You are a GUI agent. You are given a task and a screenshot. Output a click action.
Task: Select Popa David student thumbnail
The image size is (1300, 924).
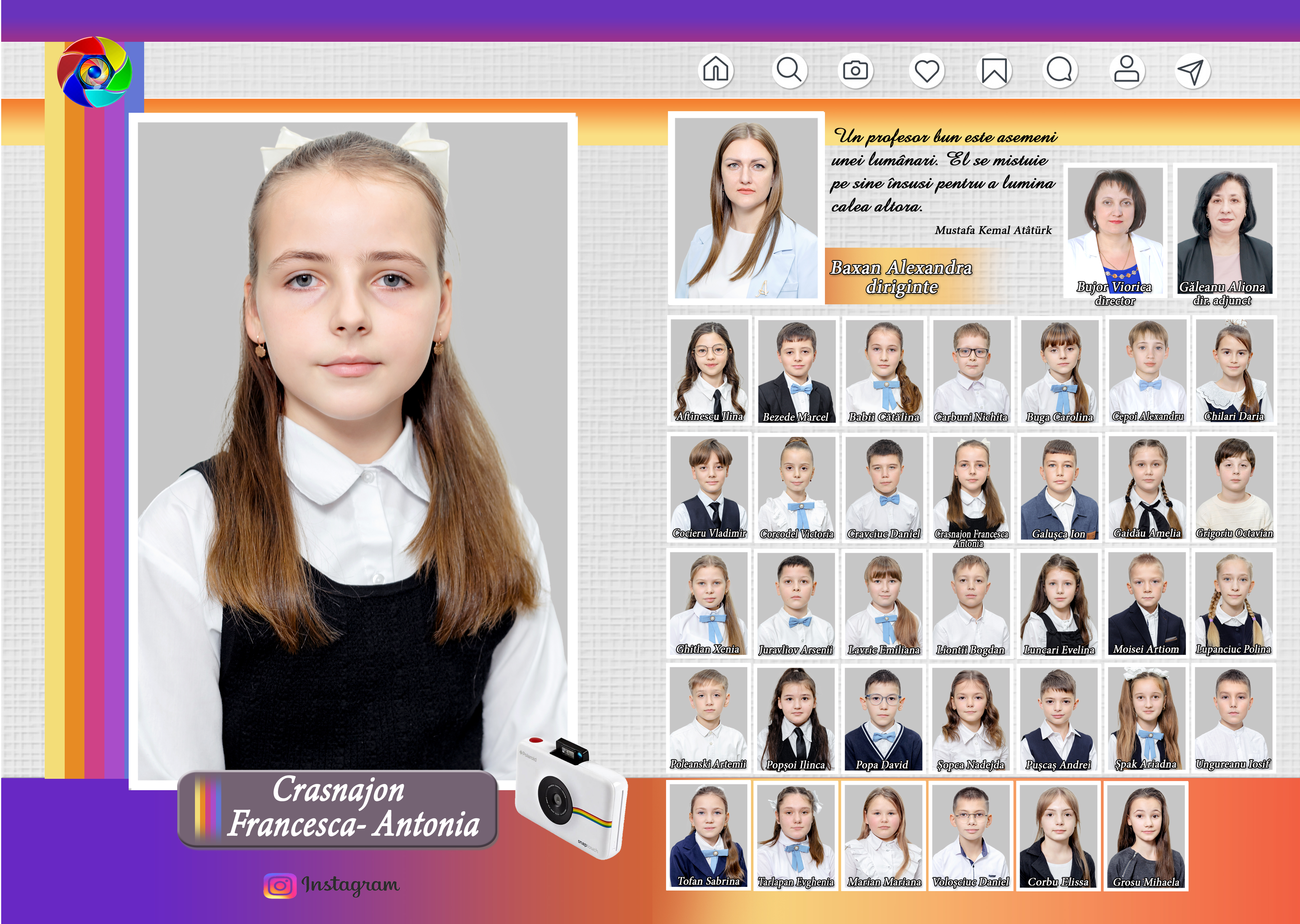pyautogui.click(x=883, y=719)
